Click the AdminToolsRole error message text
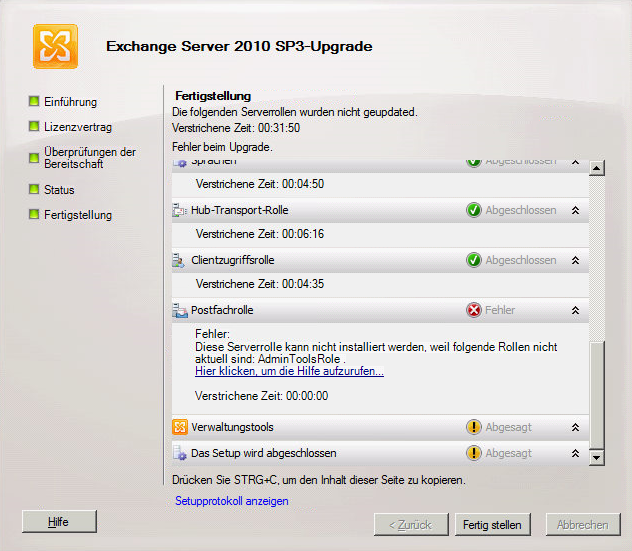 coord(376,353)
